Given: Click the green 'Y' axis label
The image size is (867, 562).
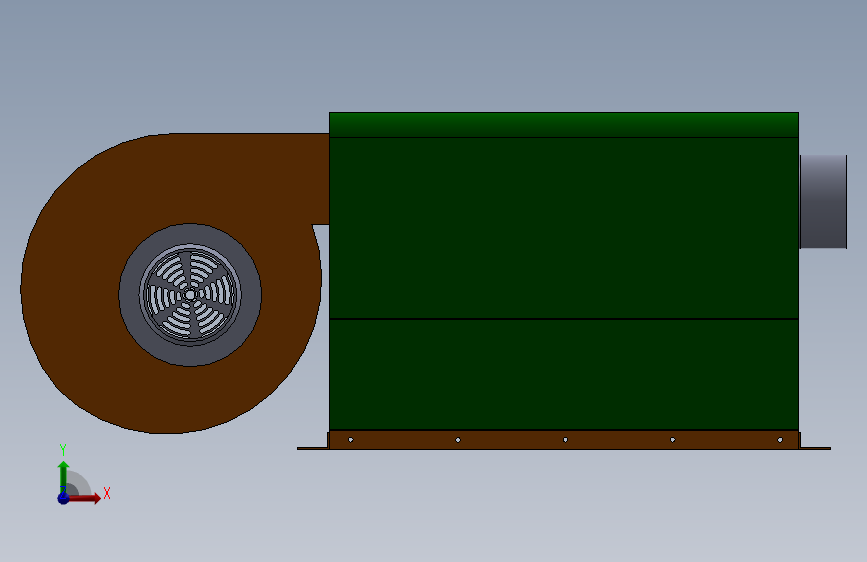Looking at the screenshot, I should [x=63, y=450].
